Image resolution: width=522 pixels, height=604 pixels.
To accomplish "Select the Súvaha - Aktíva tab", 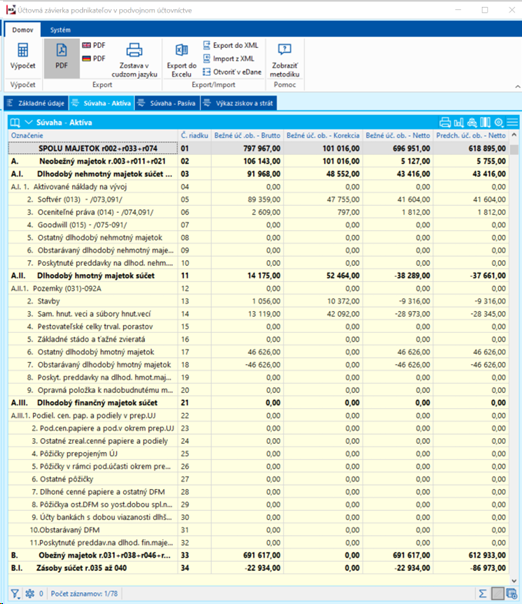I will click(x=102, y=103).
